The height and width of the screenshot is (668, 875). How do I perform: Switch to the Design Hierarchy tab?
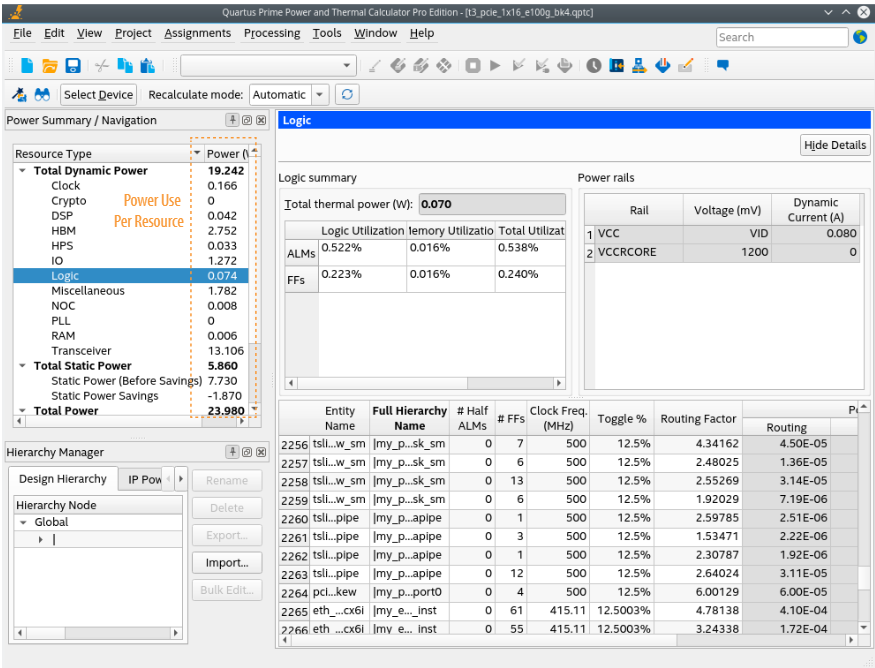click(x=62, y=479)
